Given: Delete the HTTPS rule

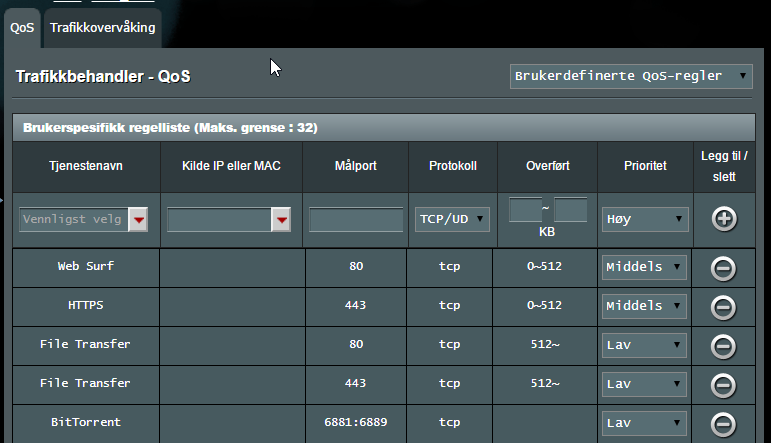Looking at the screenshot, I should 723,307.
